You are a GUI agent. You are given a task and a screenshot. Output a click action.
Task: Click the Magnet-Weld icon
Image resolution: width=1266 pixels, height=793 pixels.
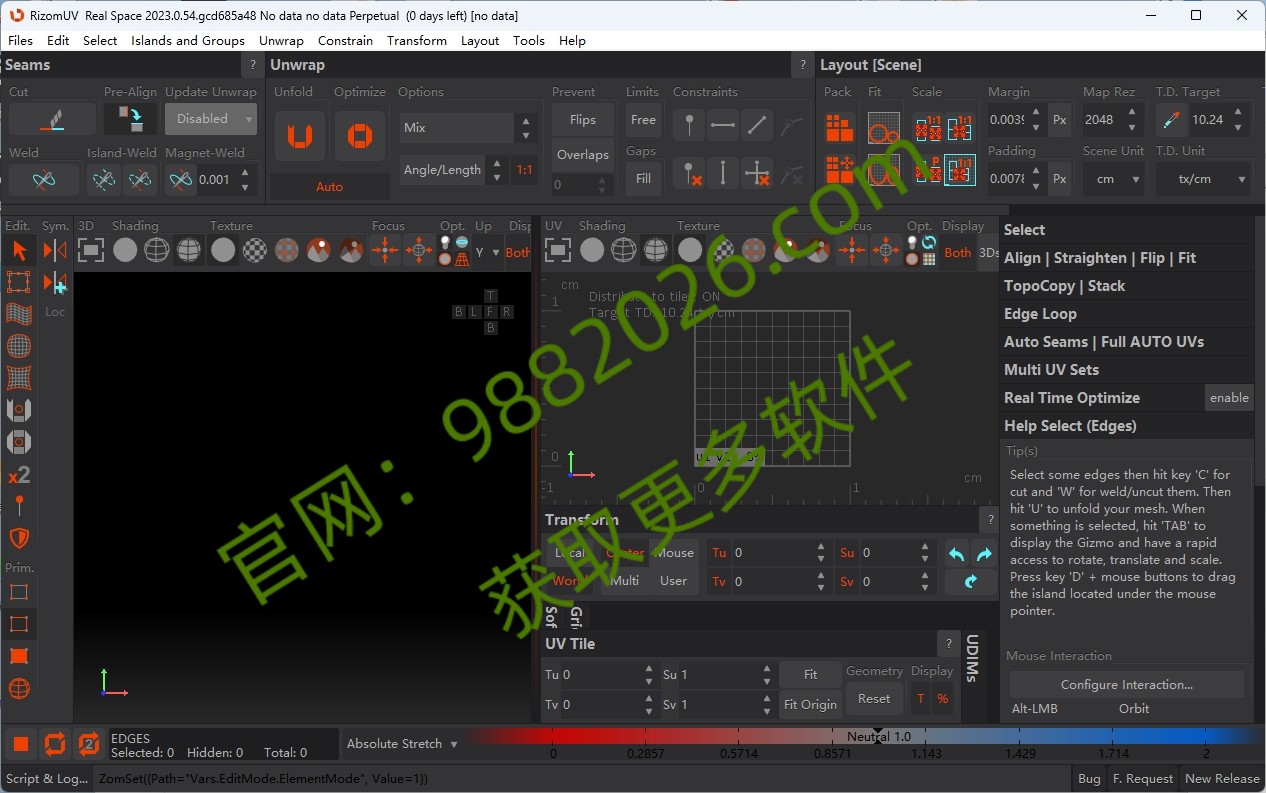[180, 180]
